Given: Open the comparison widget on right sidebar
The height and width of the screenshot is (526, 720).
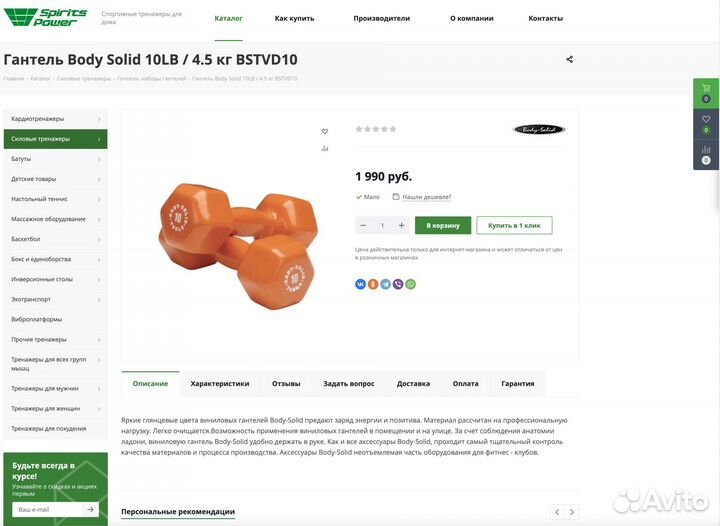Looking at the screenshot, I should click(x=706, y=155).
